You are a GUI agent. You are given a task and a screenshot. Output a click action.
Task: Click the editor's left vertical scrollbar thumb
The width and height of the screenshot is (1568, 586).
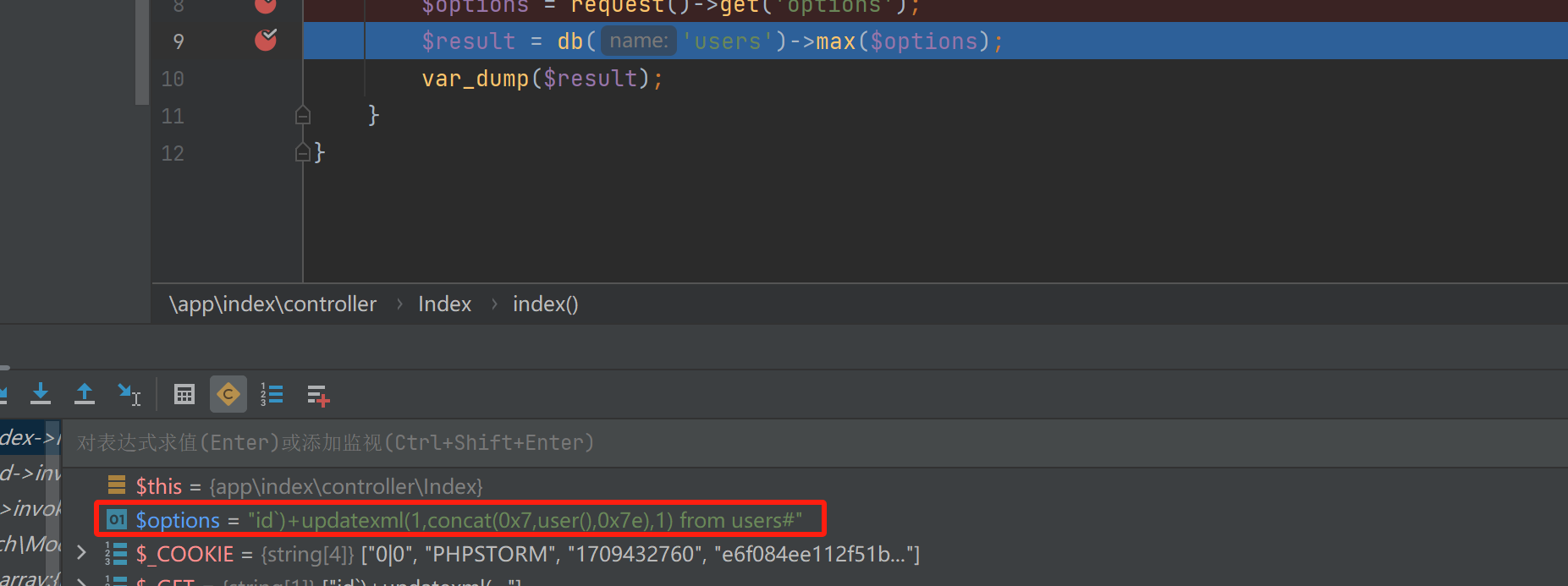coord(141,51)
